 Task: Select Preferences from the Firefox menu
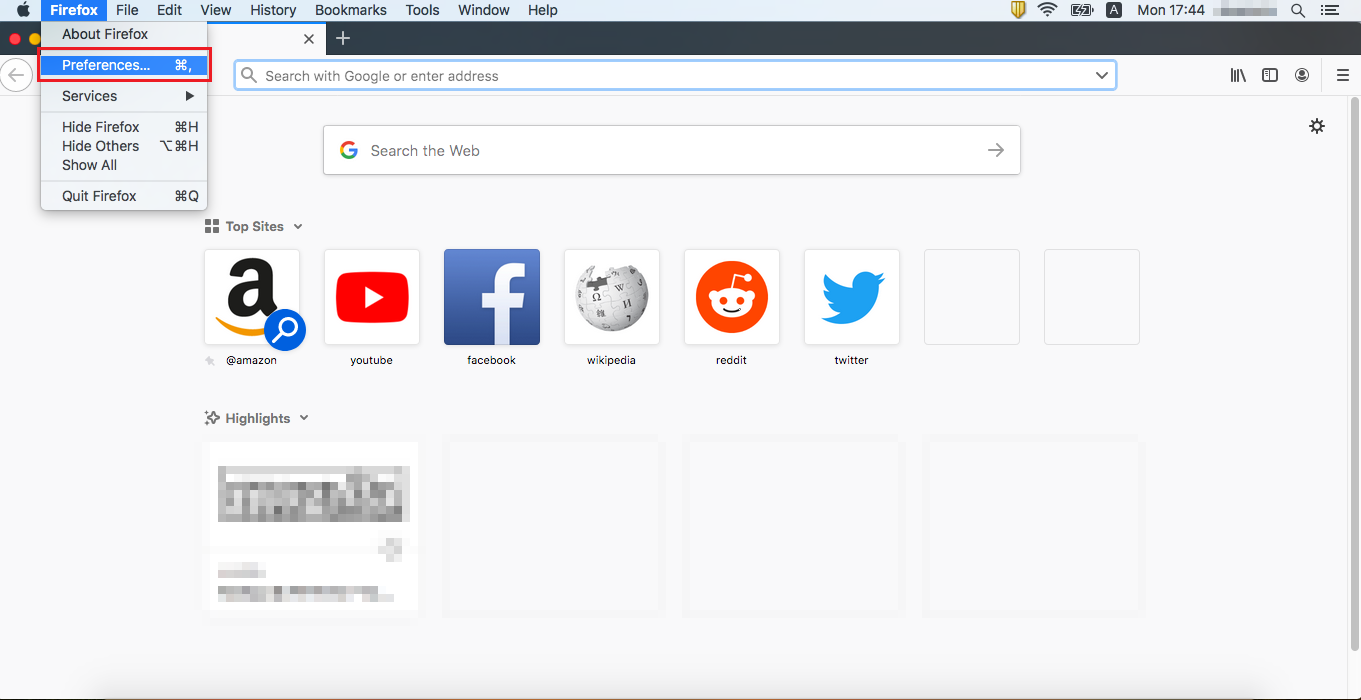[104, 64]
